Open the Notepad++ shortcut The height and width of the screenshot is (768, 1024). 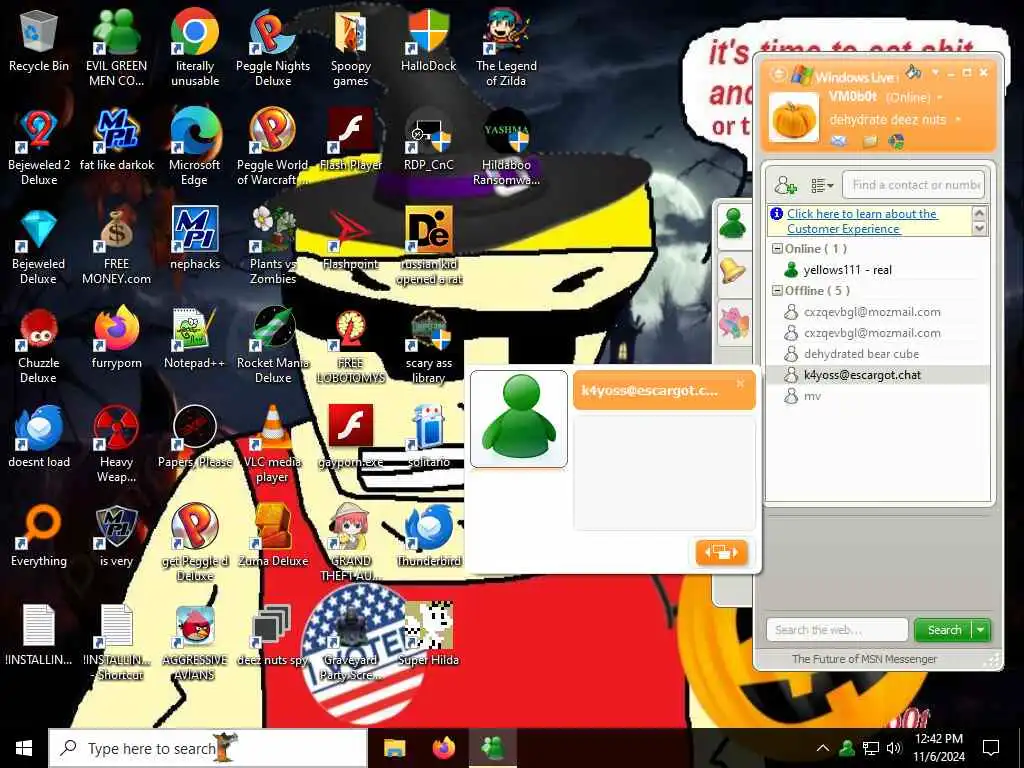tap(195, 338)
